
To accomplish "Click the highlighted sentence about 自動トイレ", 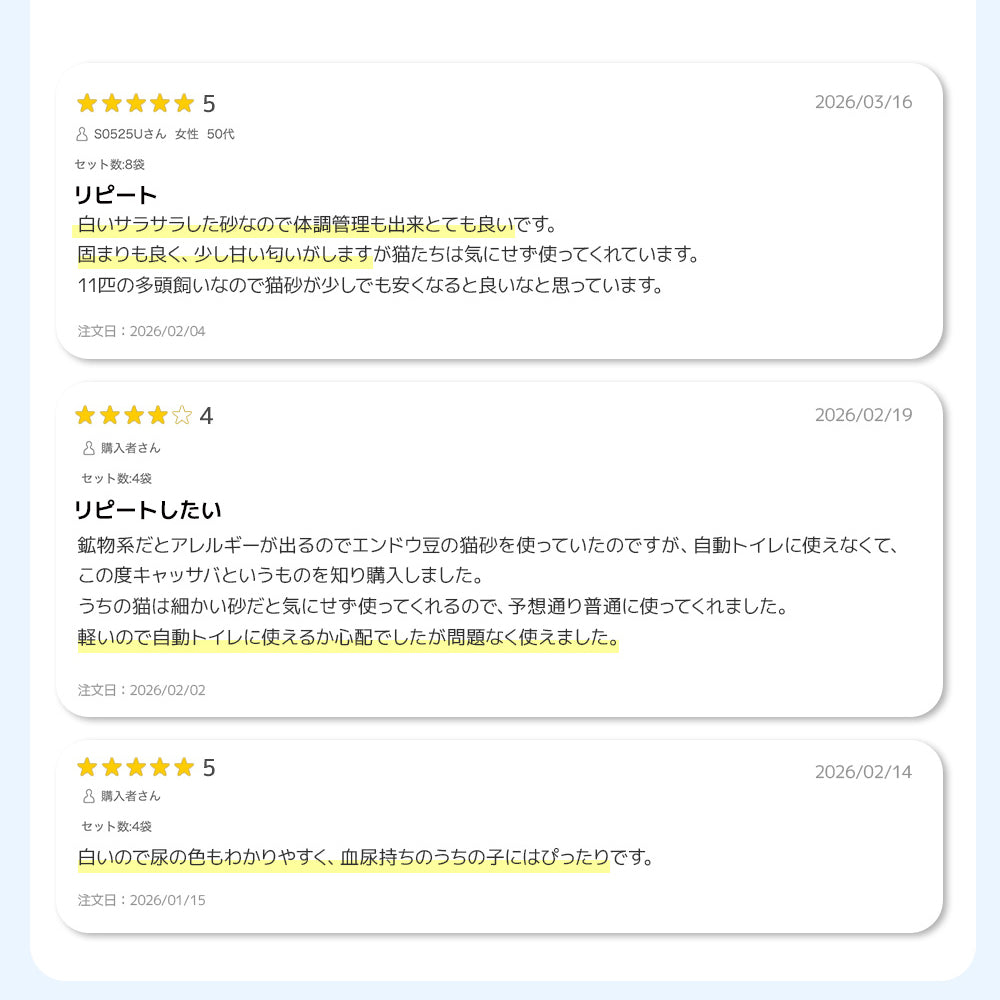I will [x=348, y=638].
